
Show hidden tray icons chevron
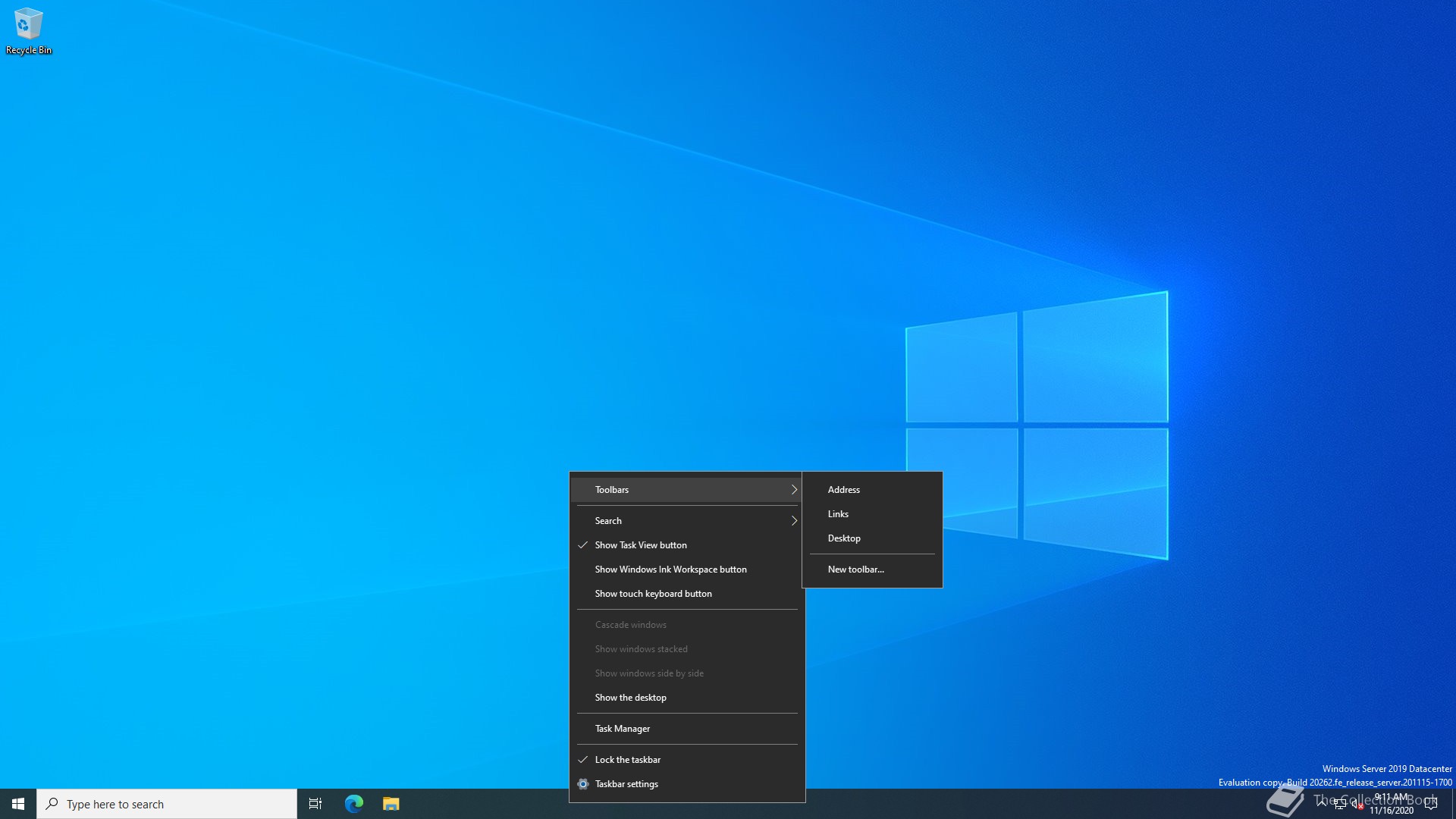tap(1322, 804)
